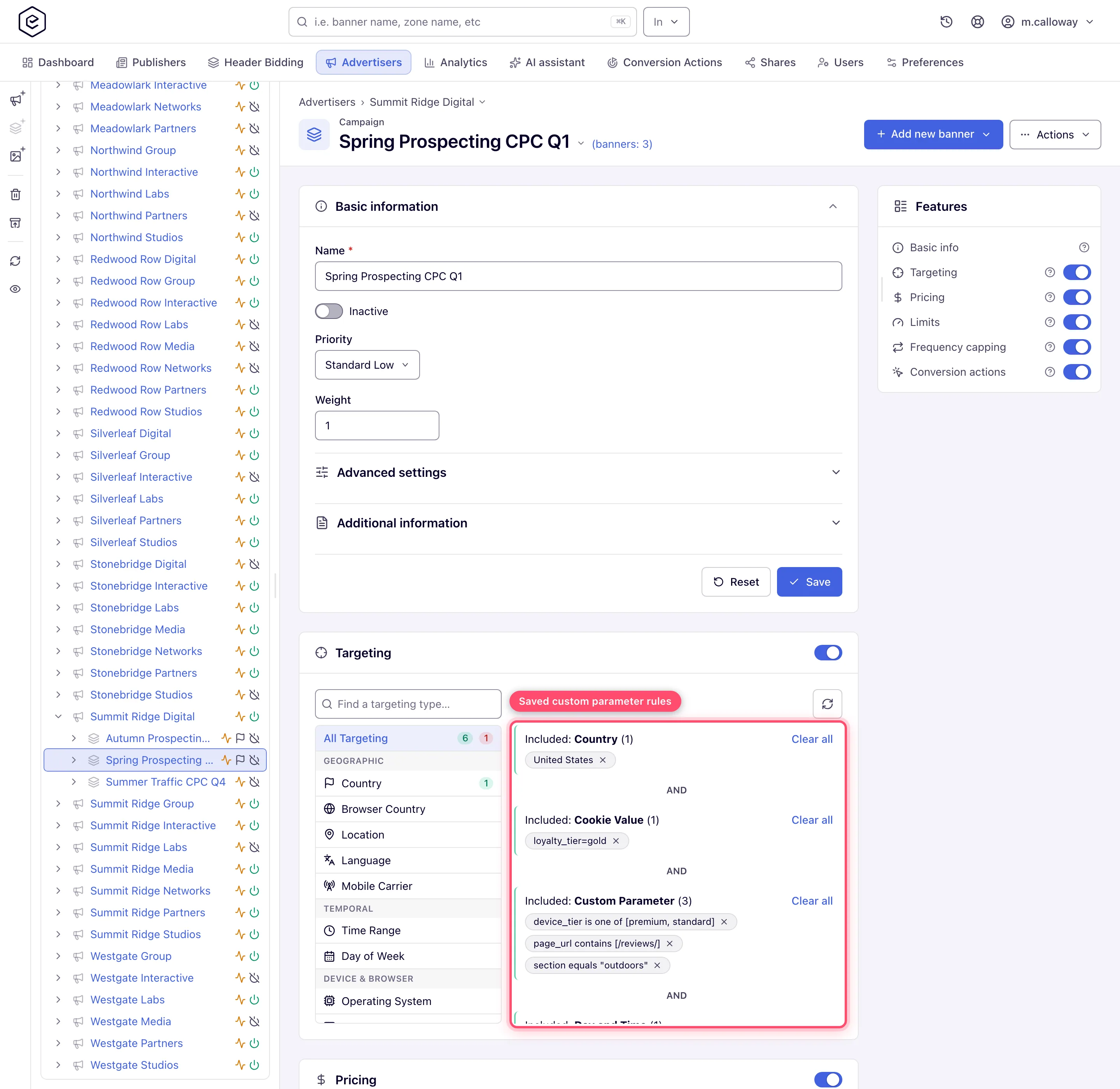Toggle the Inactive switch
Image resolution: width=1120 pixels, height=1089 pixels.
(x=329, y=311)
